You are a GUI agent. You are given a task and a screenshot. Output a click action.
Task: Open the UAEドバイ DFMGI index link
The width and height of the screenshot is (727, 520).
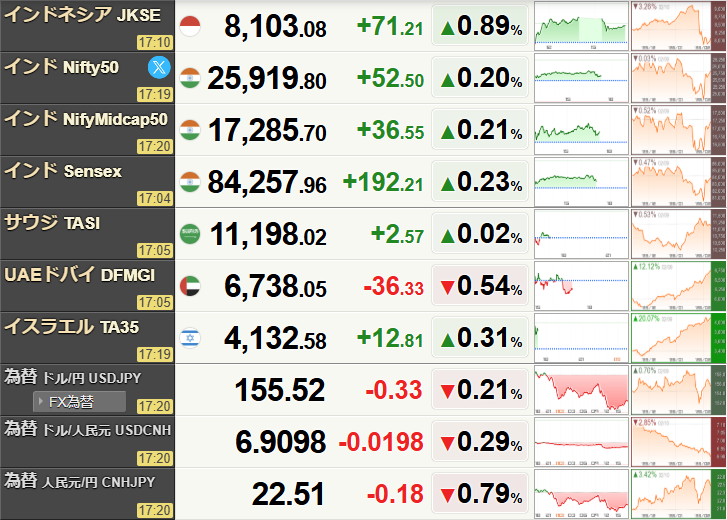point(79,275)
